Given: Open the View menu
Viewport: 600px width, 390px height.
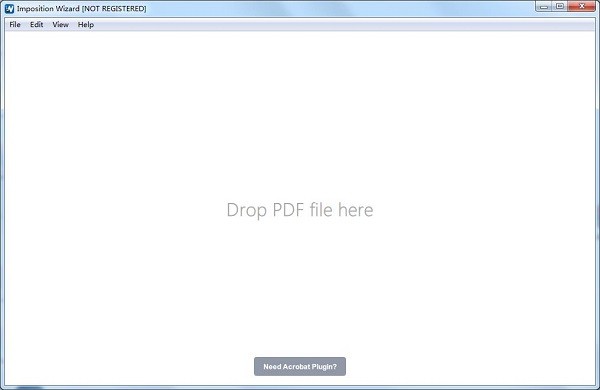Looking at the screenshot, I should click(60, 24).
